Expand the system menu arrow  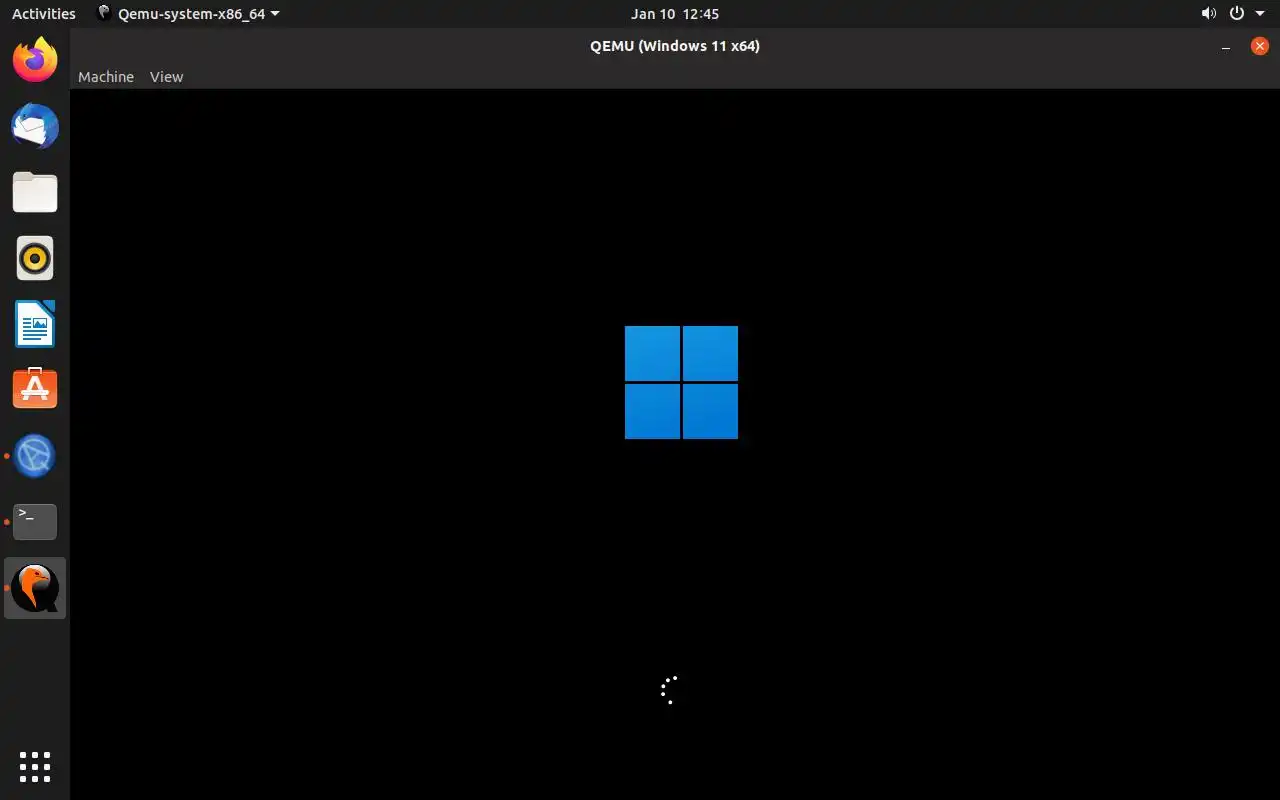pyautogui.click(x=1260, y=14)
